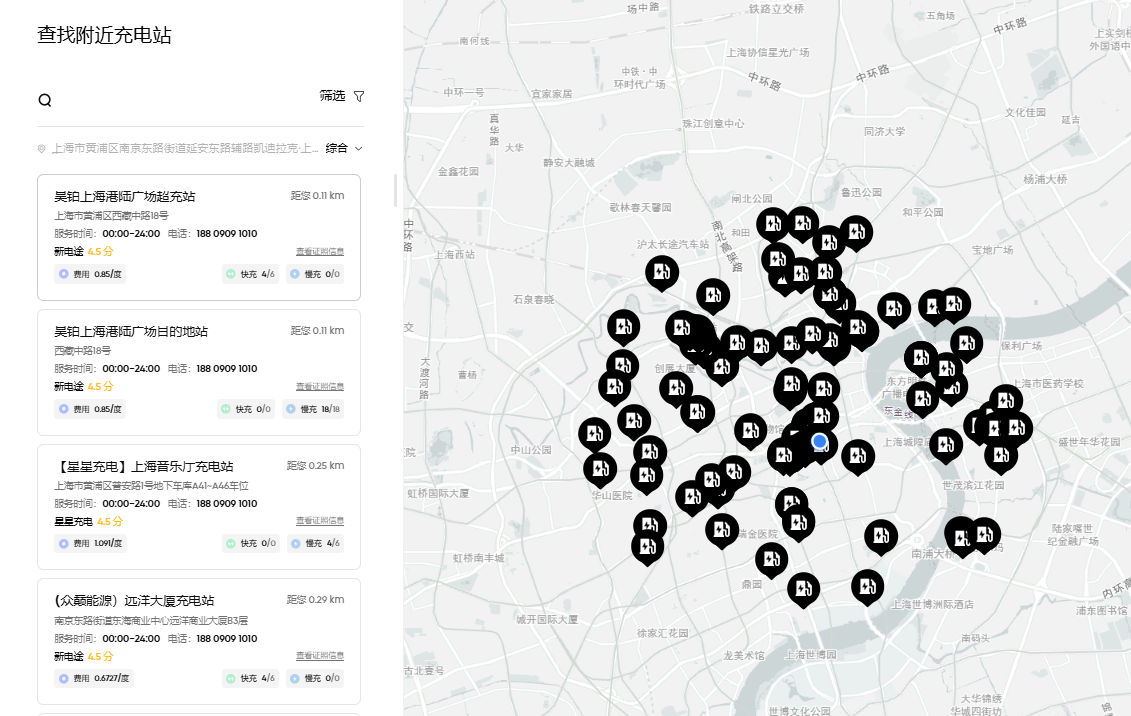Click the list panel vertical scrollbar
1131x716 pixels.
point(395,190)
